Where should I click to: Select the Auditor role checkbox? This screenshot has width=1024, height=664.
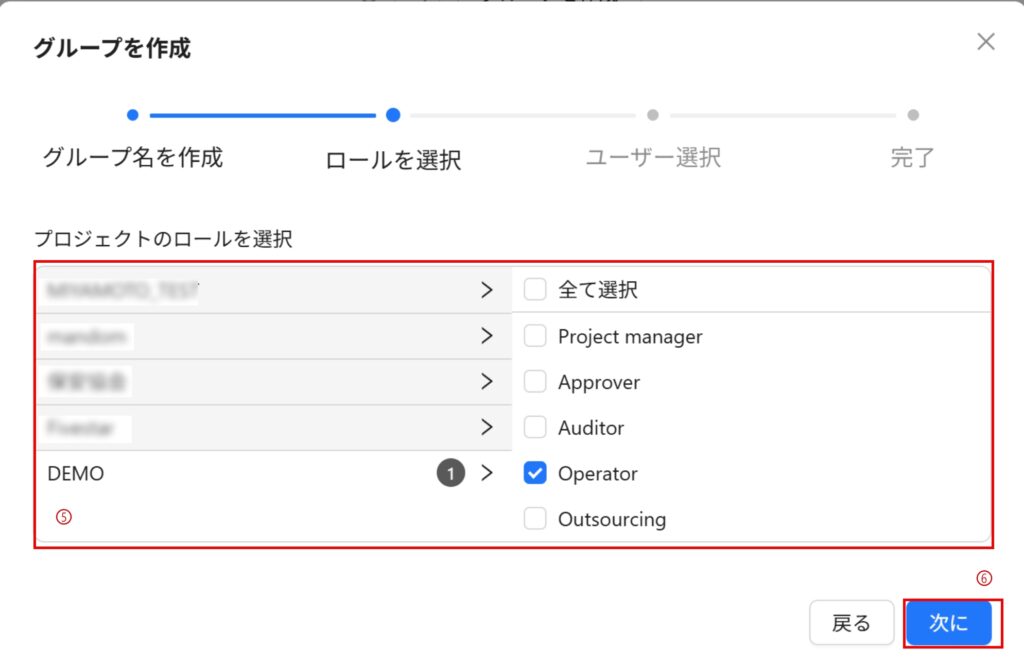click(x=535, y=428)
